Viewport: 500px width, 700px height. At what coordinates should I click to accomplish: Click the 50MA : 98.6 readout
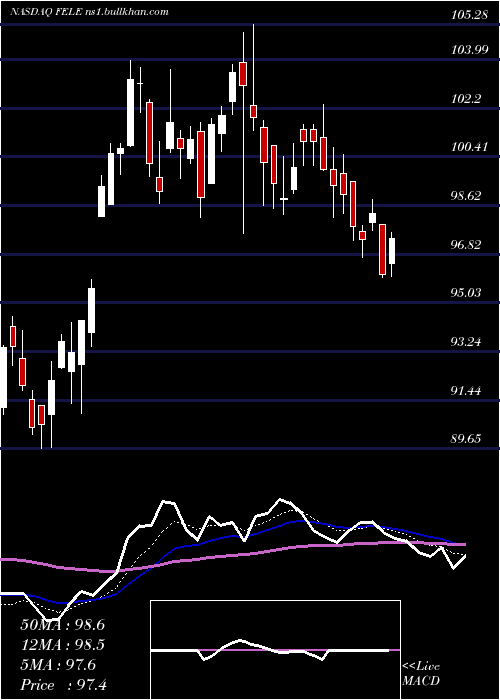point(62,625)
